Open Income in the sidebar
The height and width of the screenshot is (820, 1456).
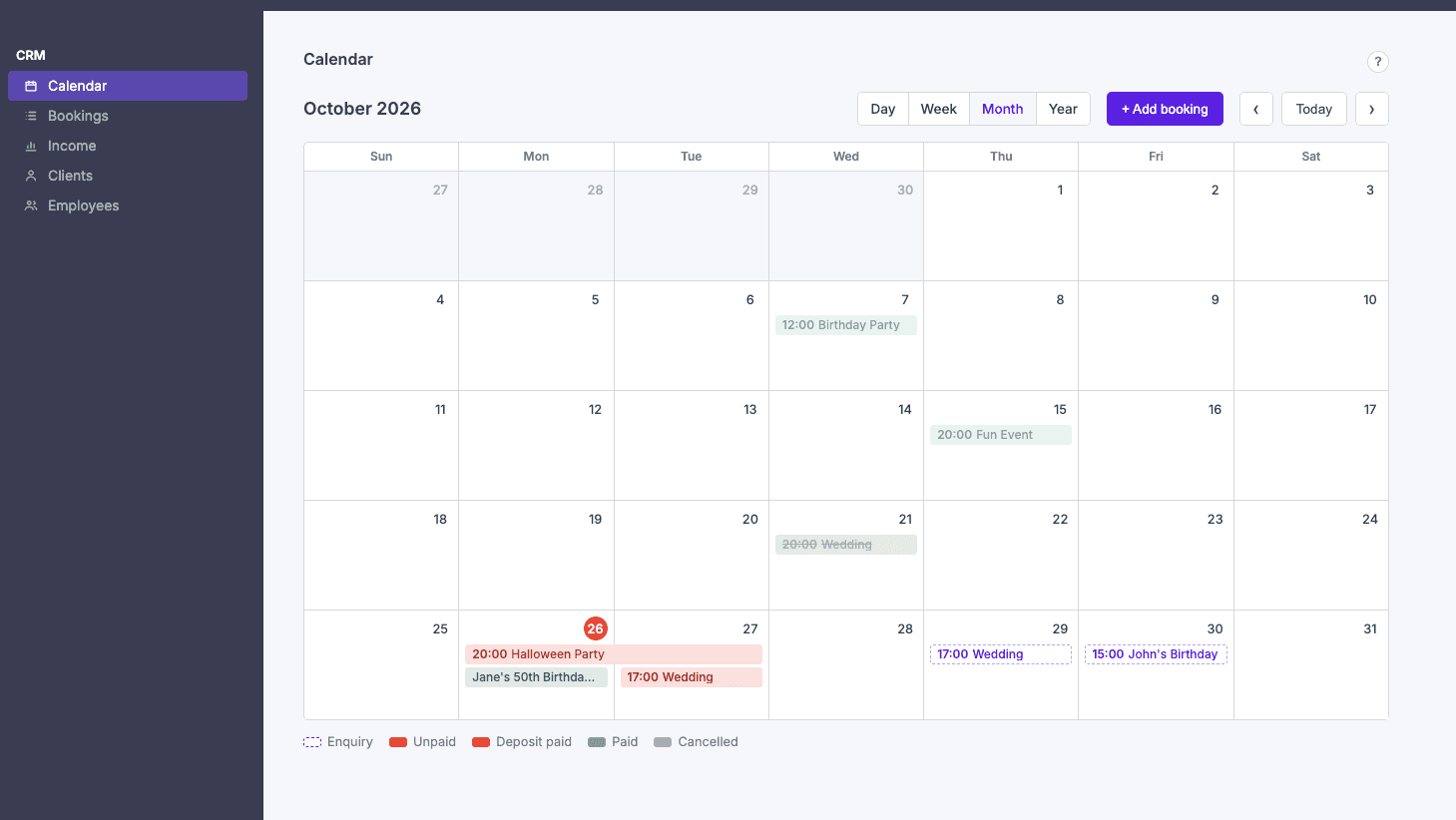(128, 146)
